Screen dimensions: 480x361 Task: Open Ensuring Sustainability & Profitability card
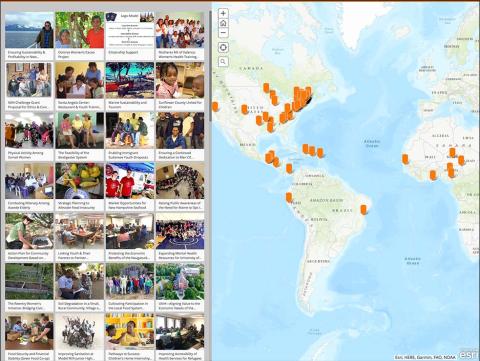coord(29,36)
